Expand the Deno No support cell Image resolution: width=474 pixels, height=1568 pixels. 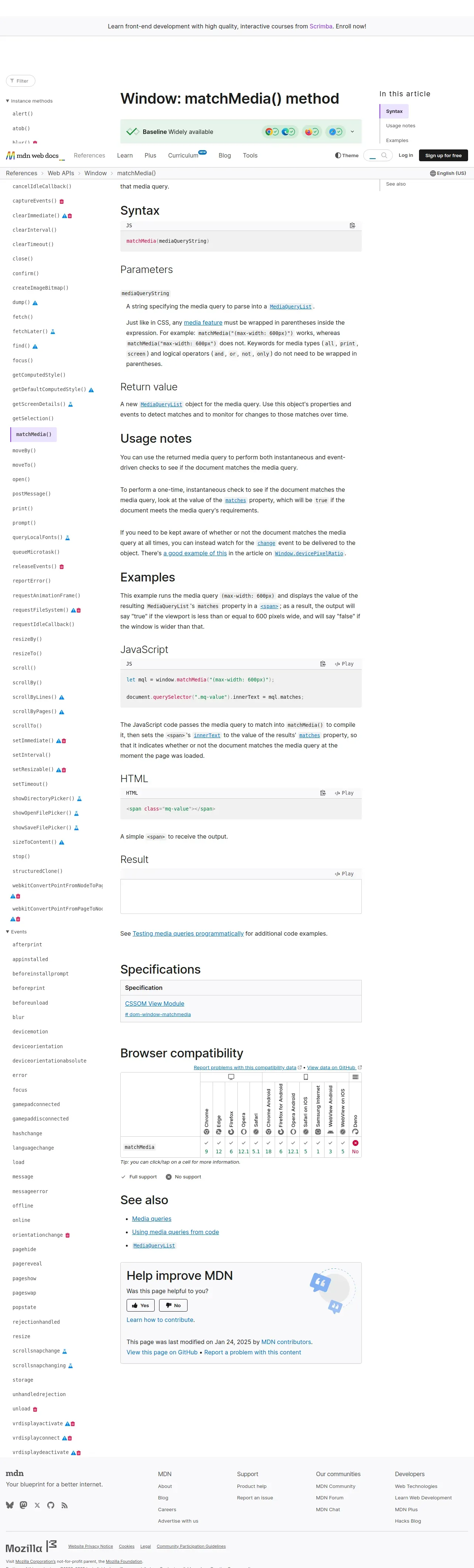(x=355, y=1147)
